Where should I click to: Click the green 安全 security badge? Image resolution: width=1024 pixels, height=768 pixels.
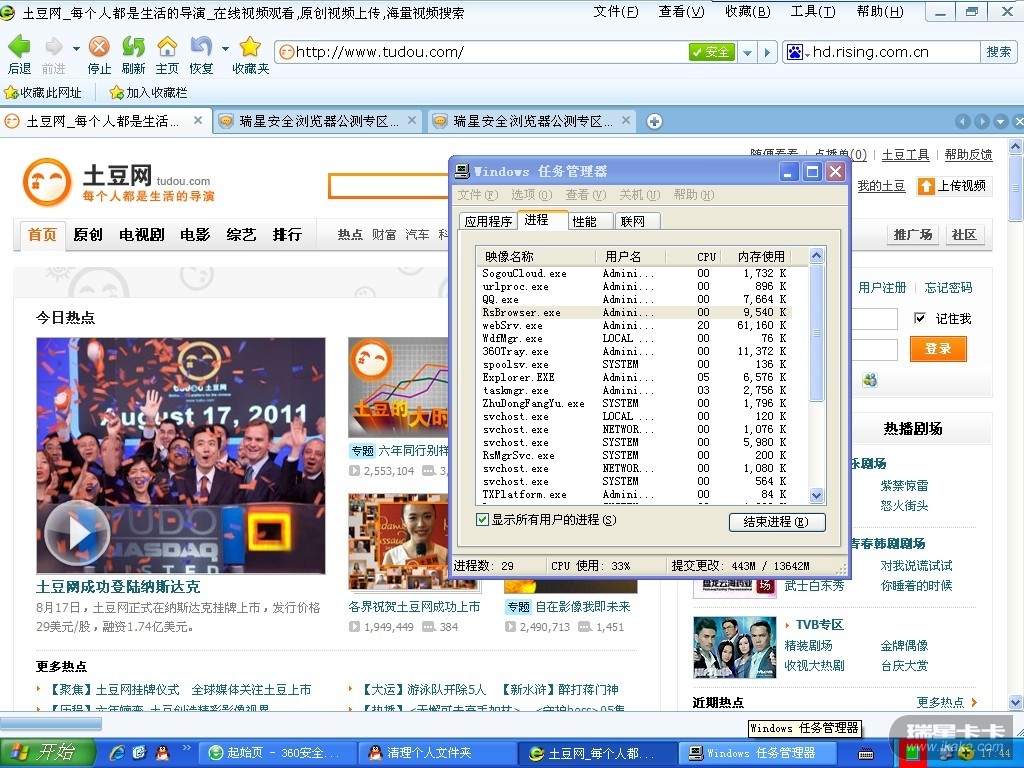(712, 52)
